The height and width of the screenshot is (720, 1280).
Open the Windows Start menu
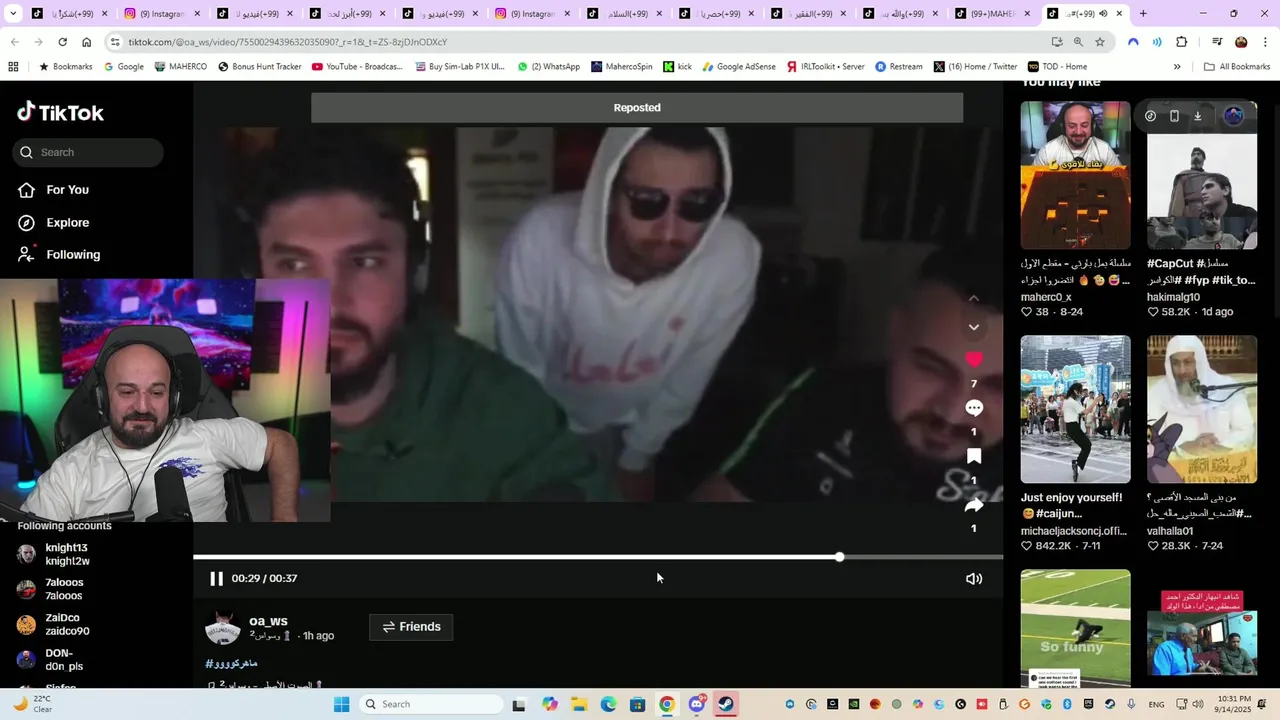click(341, 704)
